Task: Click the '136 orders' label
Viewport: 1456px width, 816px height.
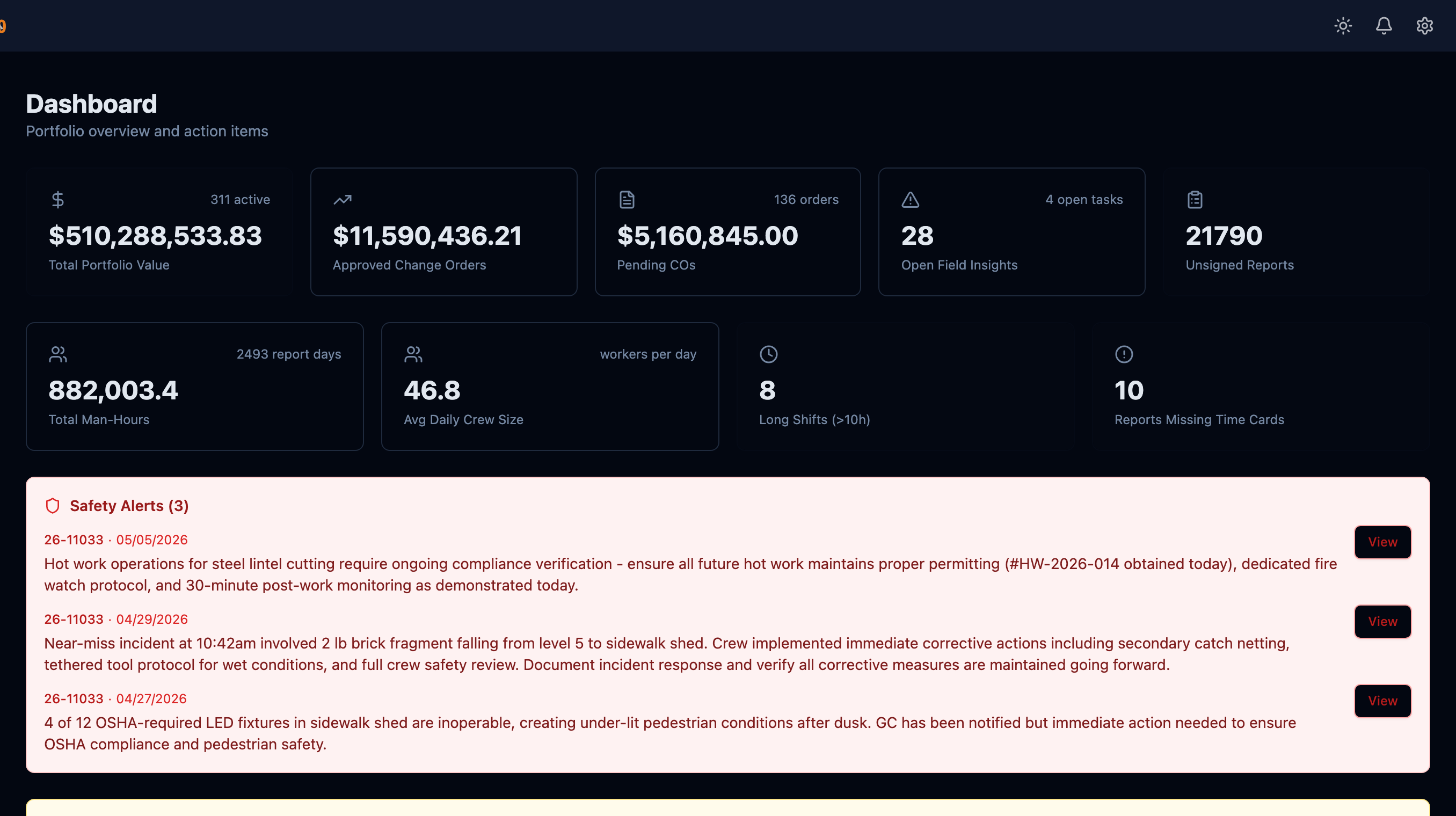Action: (x=806, y=200)
